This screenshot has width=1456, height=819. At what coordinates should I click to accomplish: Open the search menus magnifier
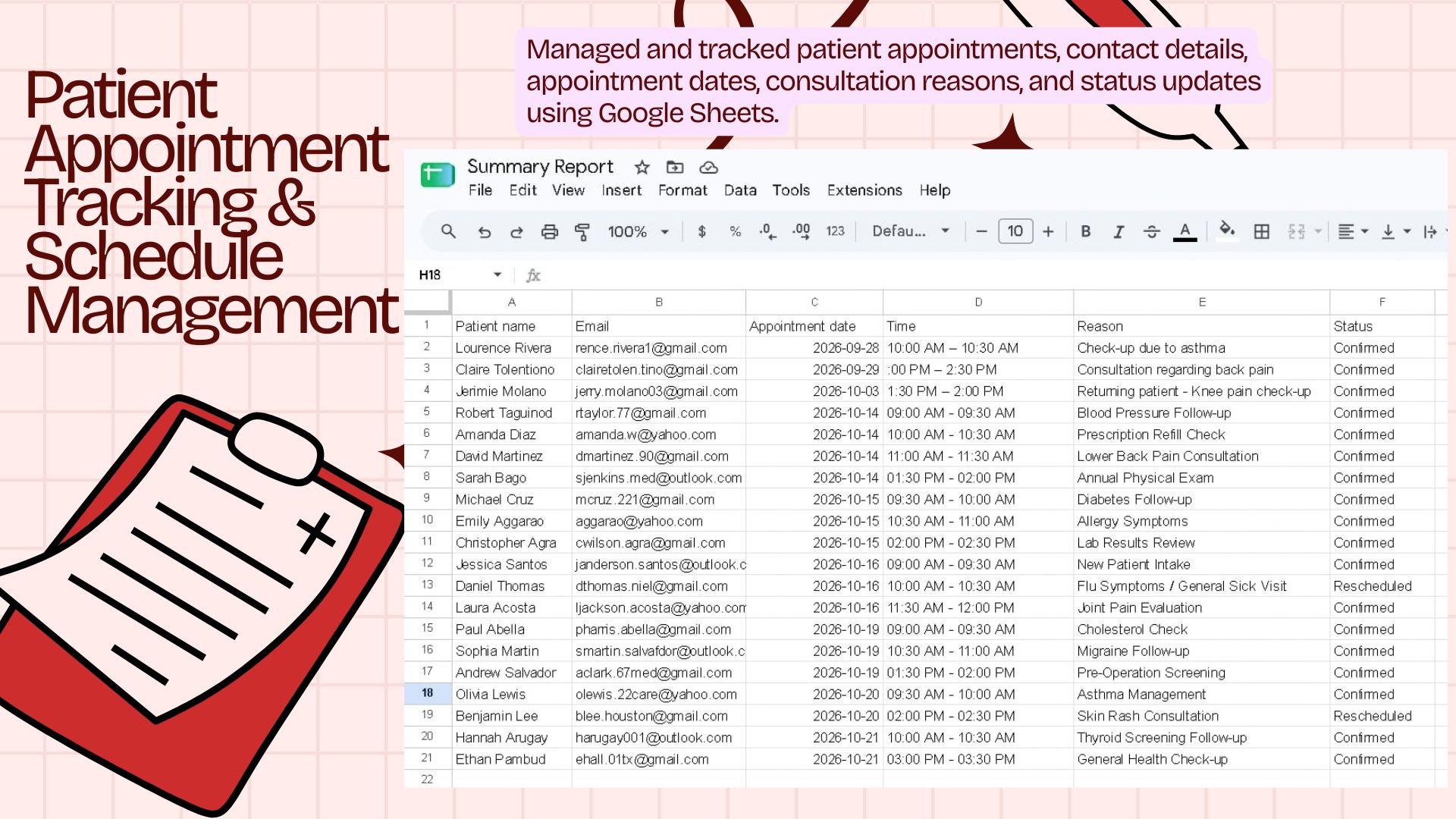click(x=448, y=231)
